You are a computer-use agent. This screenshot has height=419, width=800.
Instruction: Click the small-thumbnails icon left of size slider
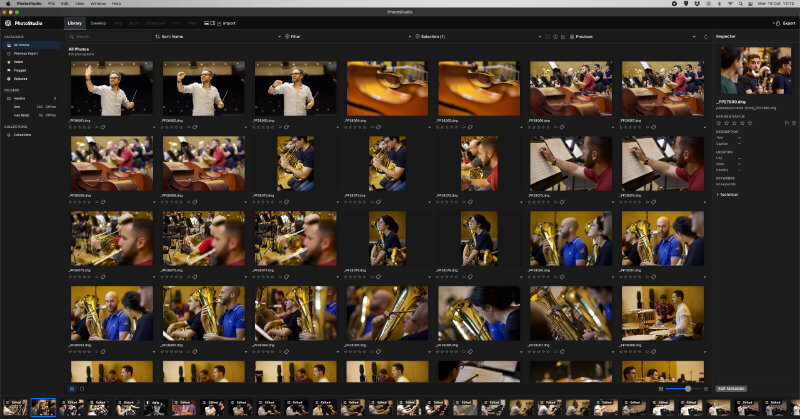[x=661, y=389]
